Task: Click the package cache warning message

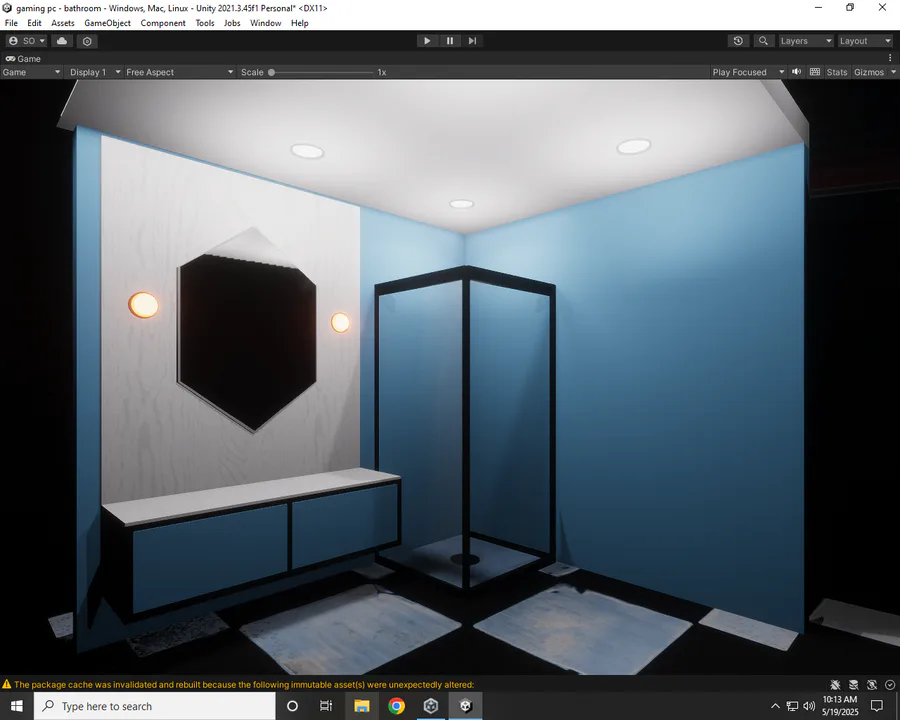Action: pyautogui.click(x=244, y=684)
